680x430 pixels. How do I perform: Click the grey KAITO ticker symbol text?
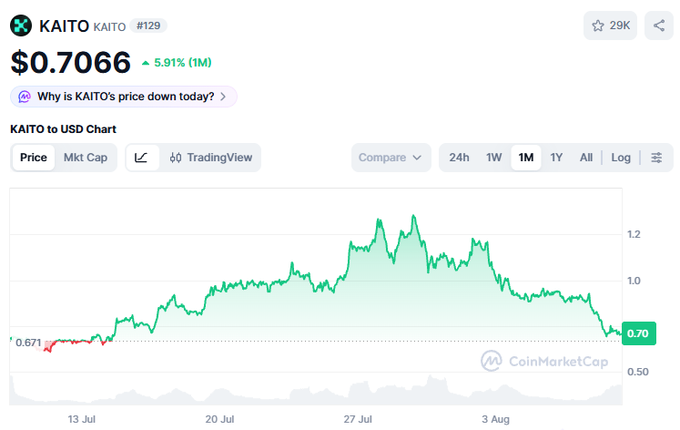(x=110, y=27)
